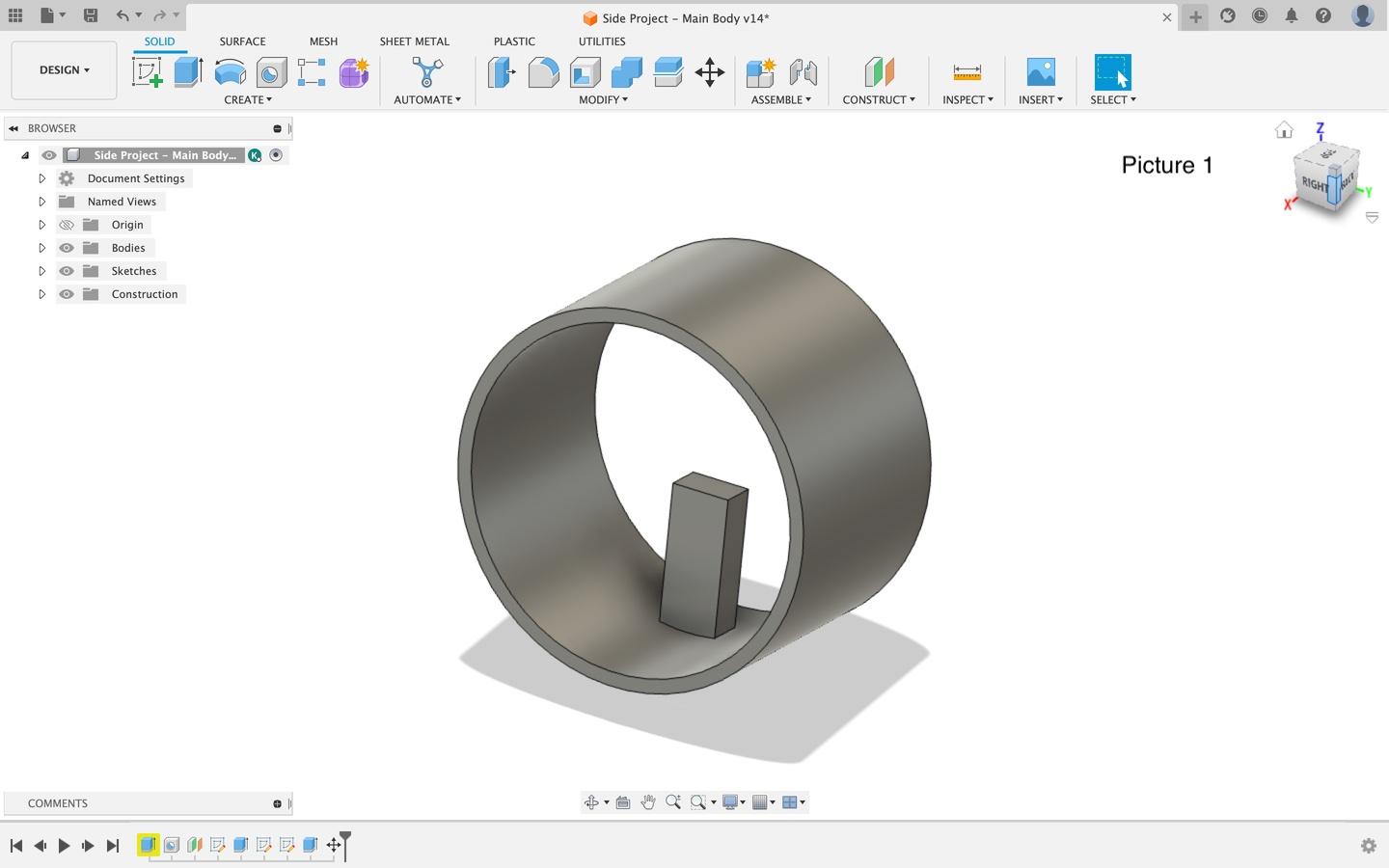This screenshot has width=1389, height=868.
Task: Select the SOLID tab
Action: point(159,41)
